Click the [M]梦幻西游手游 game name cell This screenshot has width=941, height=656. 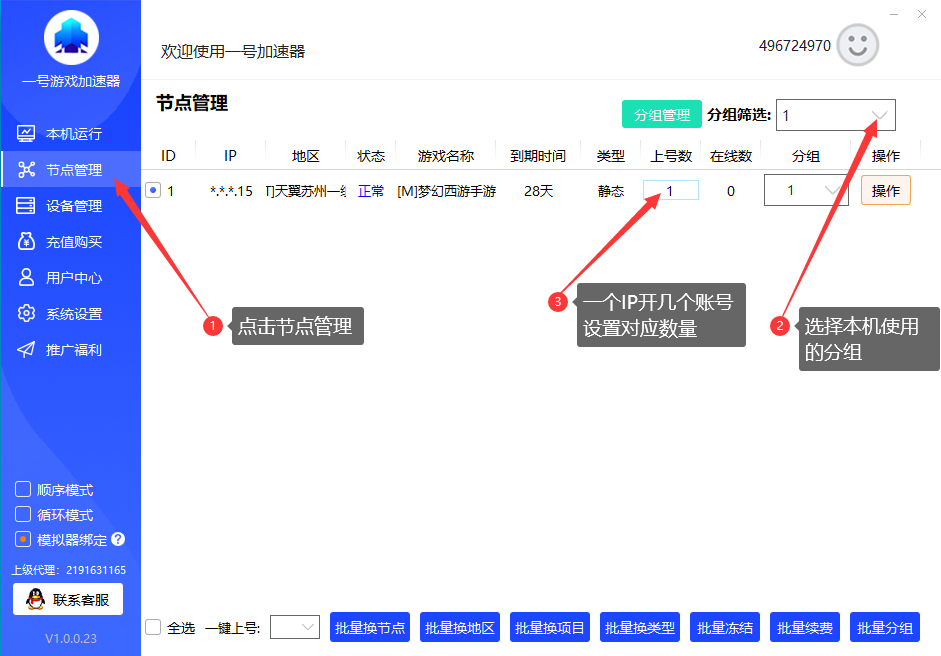click(x=446, y=191)
